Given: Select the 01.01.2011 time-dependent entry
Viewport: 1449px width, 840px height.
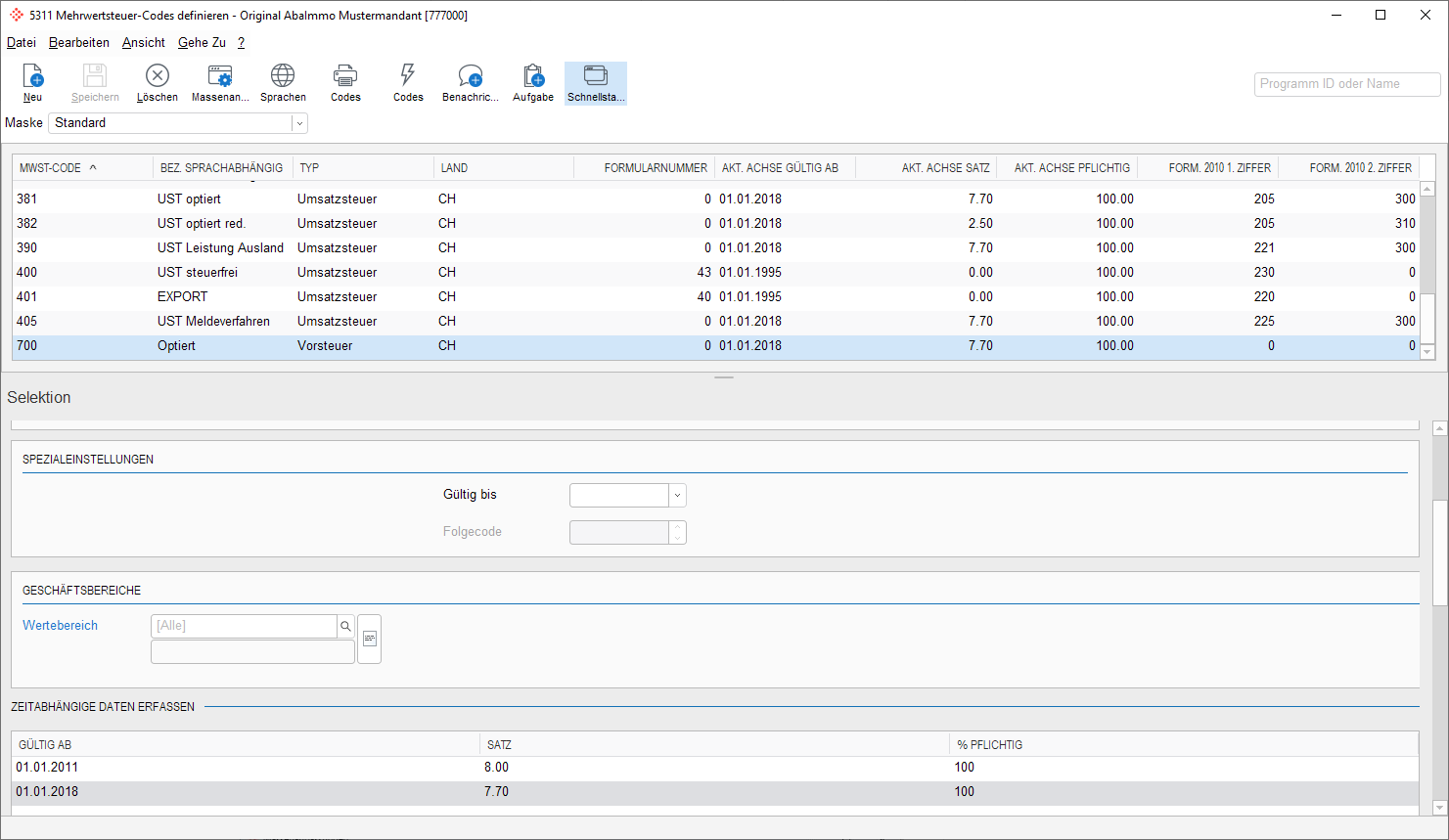Looking at the screenshot, I should pyautogui.click(x=715, y=768).
